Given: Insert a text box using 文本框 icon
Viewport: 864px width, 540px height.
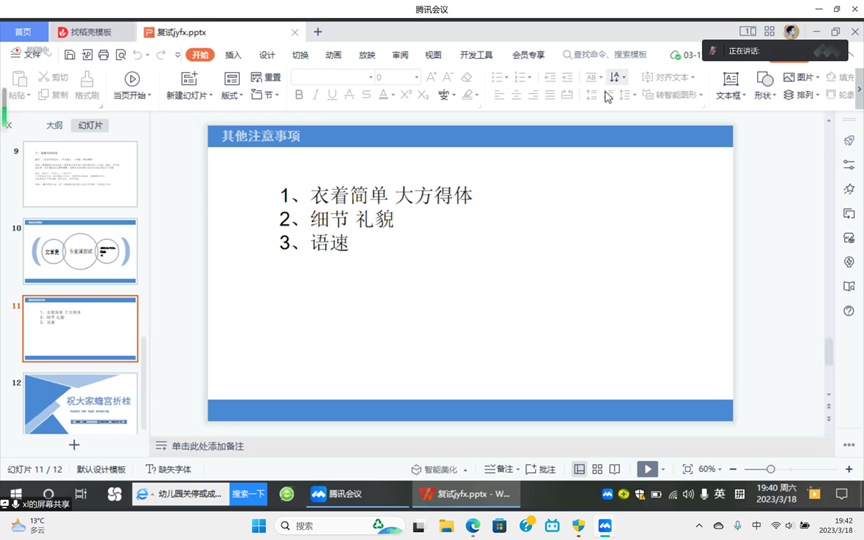Looking at the screenshot, I should [x=730, y=79].
